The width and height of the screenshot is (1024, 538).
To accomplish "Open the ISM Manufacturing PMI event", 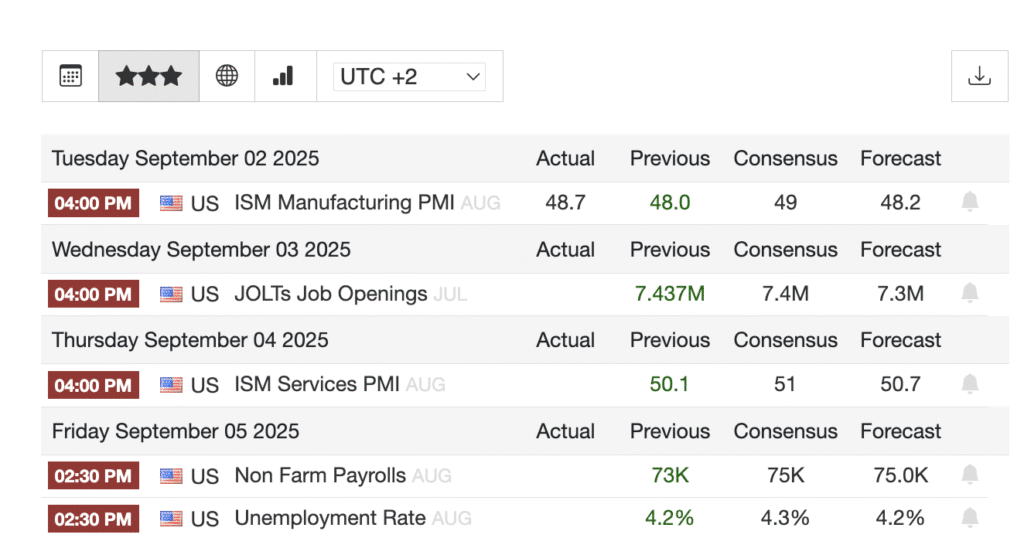I will point(344,203).
